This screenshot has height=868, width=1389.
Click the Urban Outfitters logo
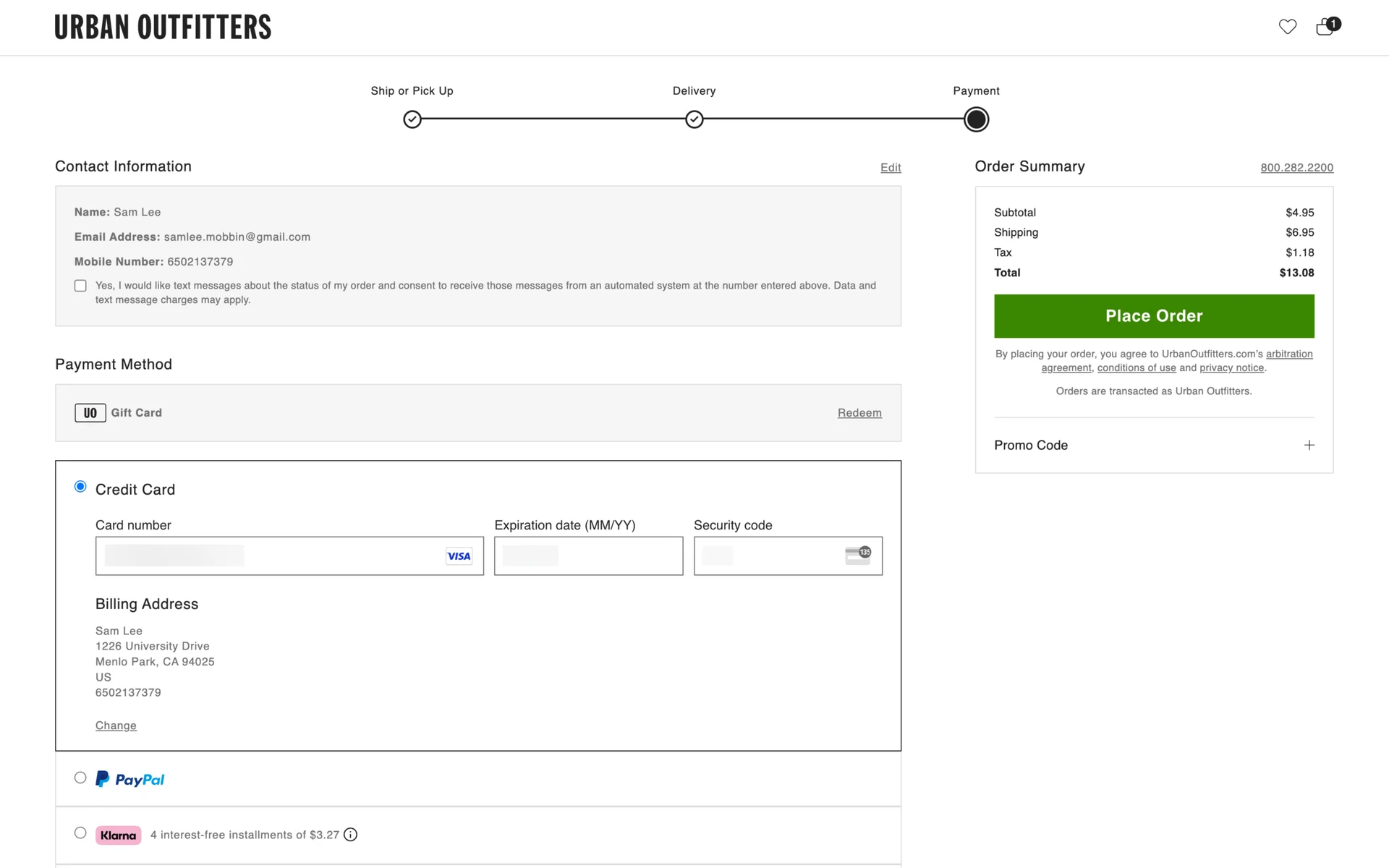click(163, 27)
